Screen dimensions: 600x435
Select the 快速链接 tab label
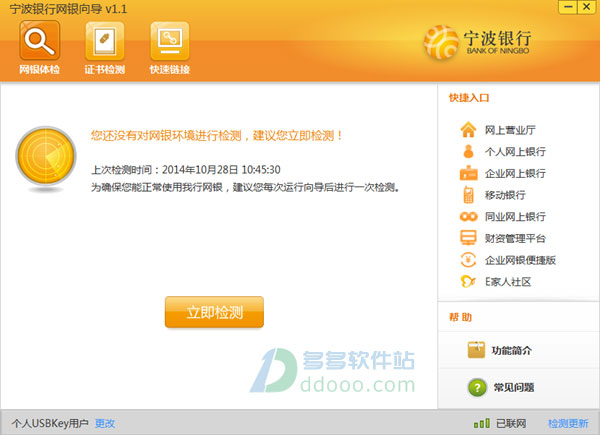170,69
